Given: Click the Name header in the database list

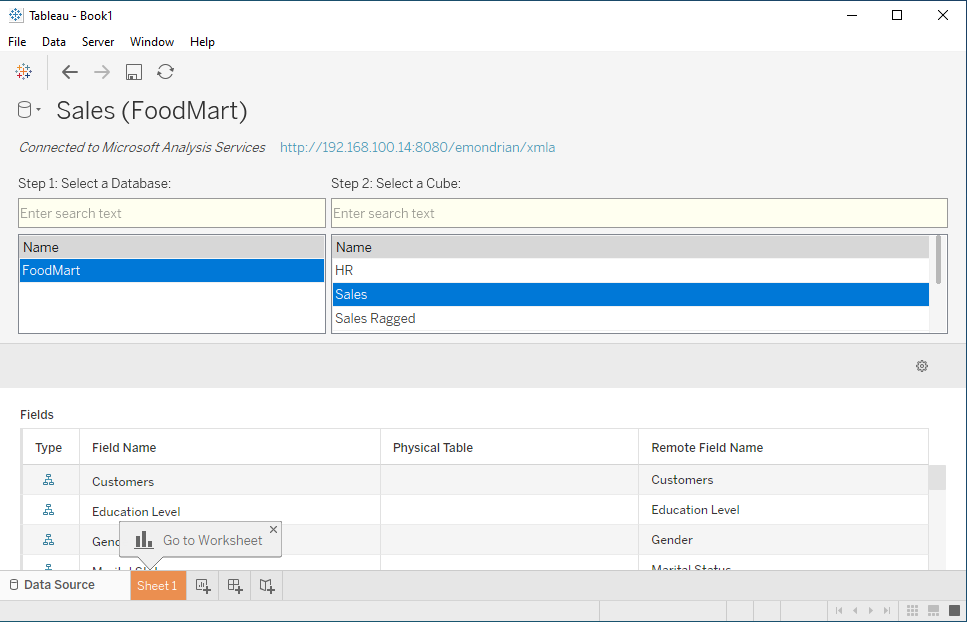Looking at the screenshot, I should [172, 247].
